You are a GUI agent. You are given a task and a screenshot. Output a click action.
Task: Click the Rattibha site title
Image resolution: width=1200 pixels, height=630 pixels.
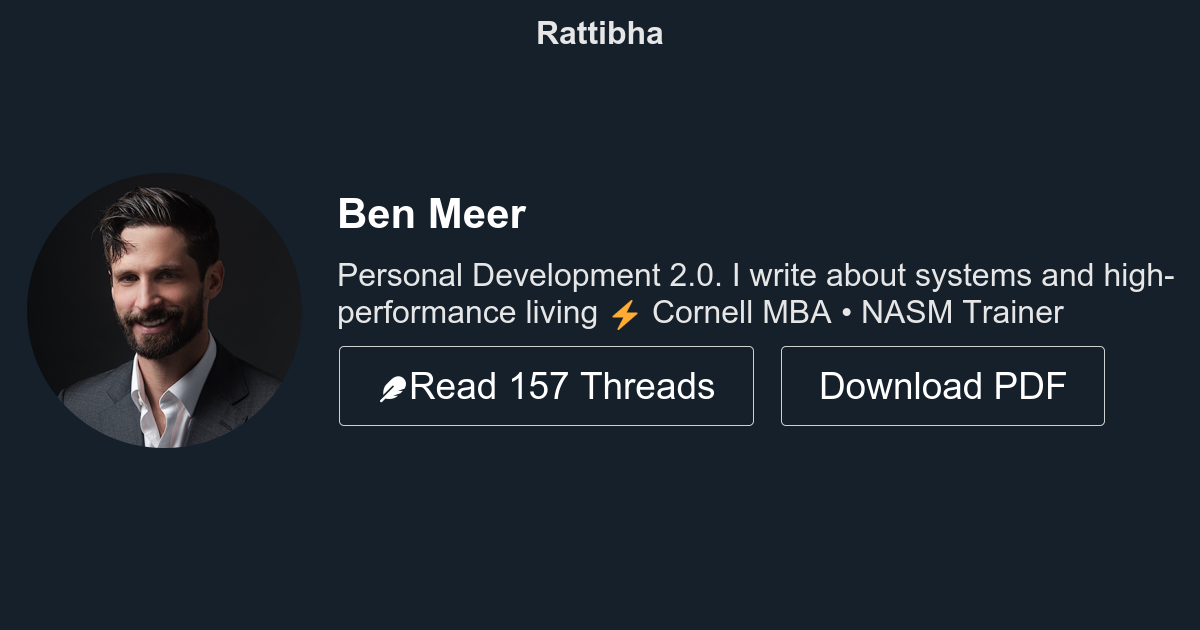(600, 33)
